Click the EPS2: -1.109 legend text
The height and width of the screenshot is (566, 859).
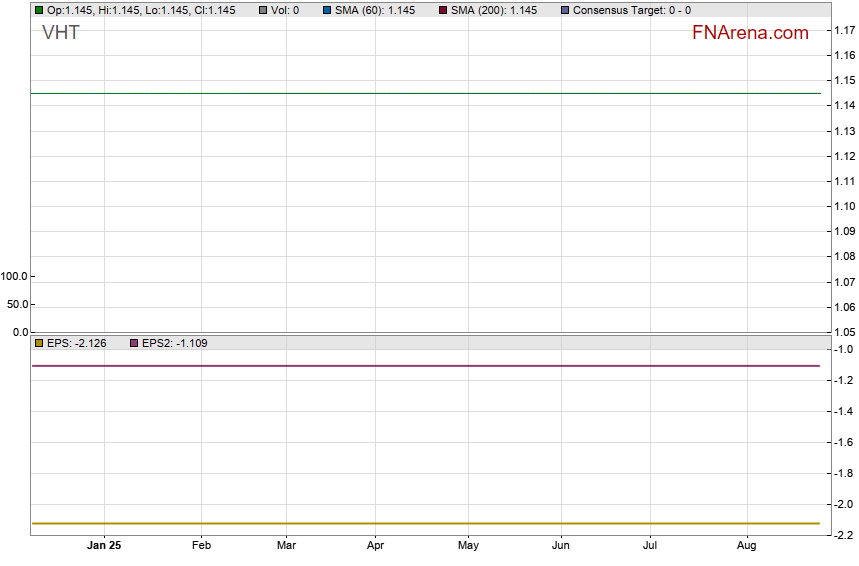(x=174, y=343)
